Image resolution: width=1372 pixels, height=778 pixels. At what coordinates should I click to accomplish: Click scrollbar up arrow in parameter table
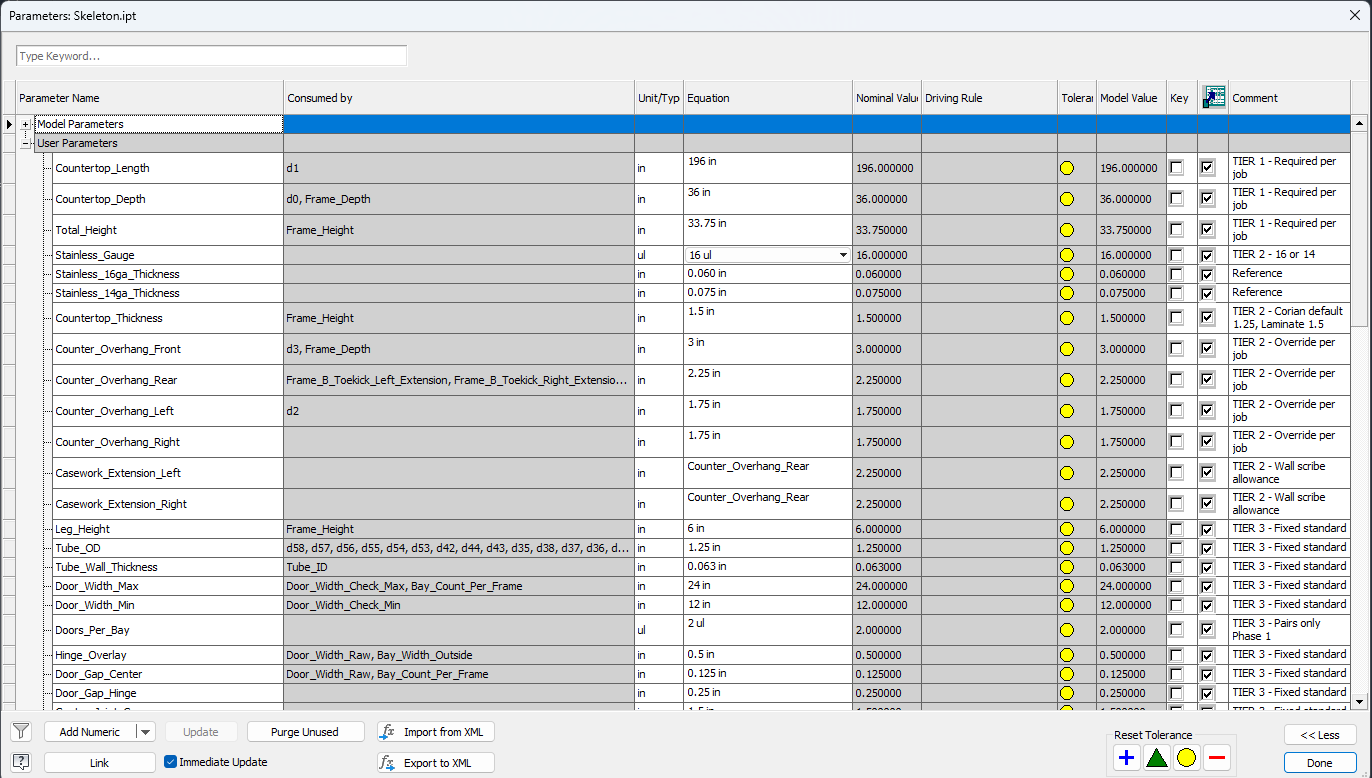(x=1359, y=123)
